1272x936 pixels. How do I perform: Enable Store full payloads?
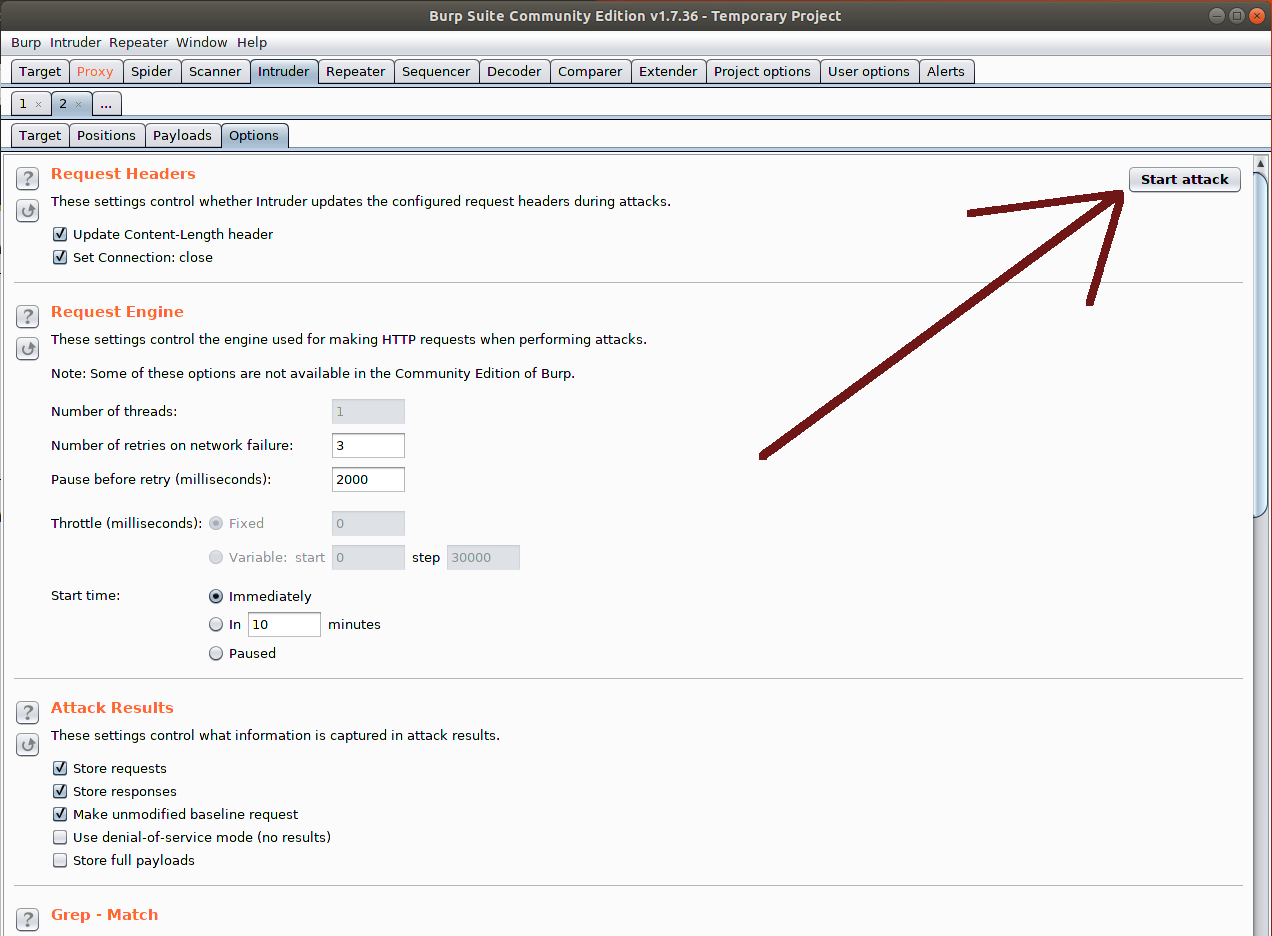coord(60,860)
